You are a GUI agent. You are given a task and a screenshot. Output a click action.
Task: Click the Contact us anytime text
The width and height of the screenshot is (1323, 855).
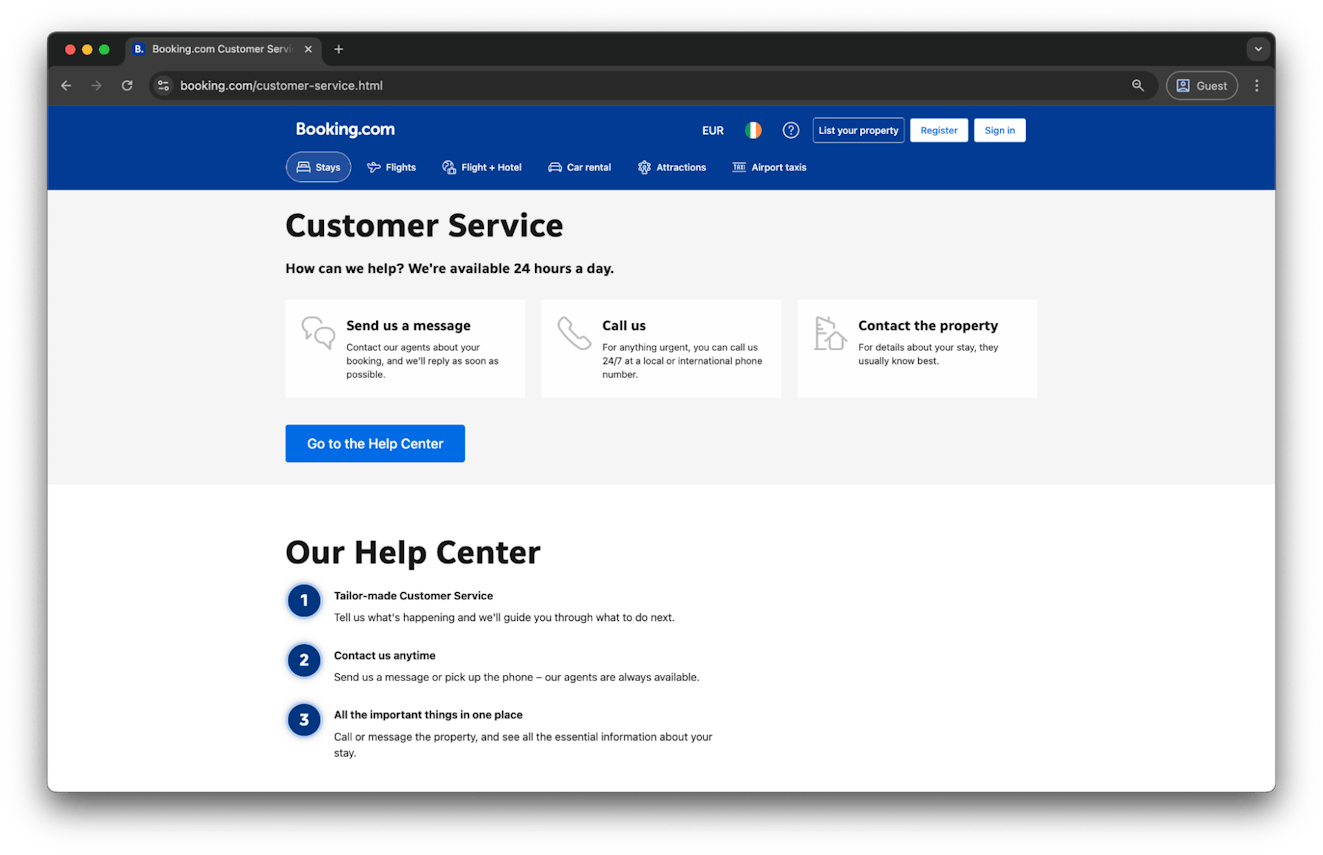385,656
